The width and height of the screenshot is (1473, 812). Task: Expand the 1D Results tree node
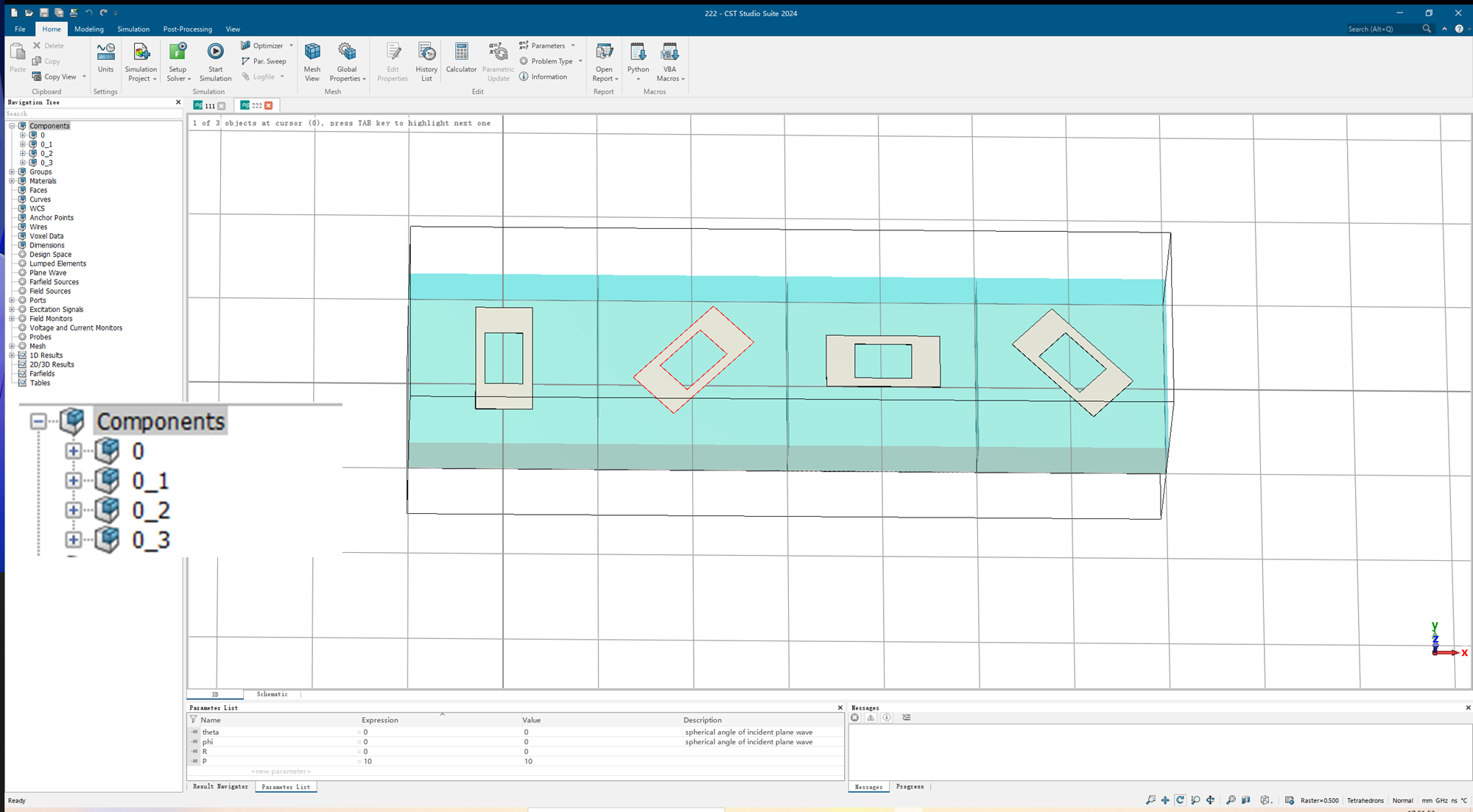[x=12, y=356]
